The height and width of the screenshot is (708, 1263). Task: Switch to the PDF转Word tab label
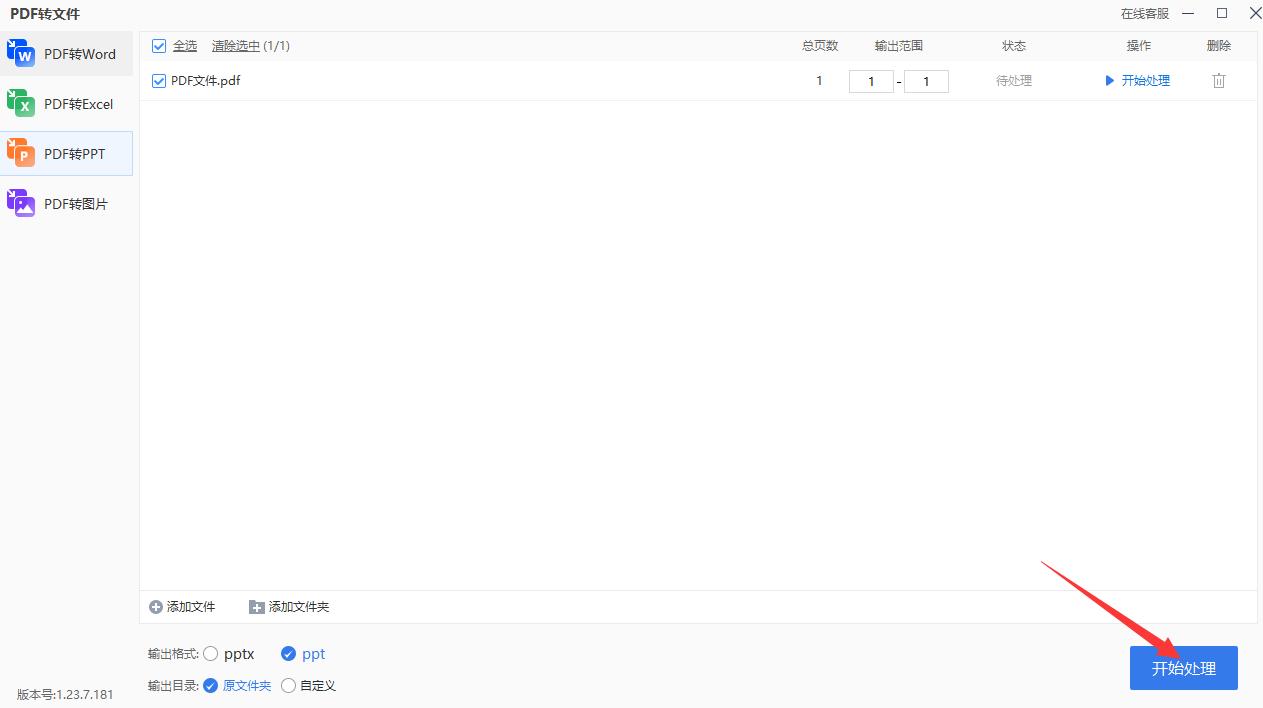pyautogui.click(x=80, y=54)
